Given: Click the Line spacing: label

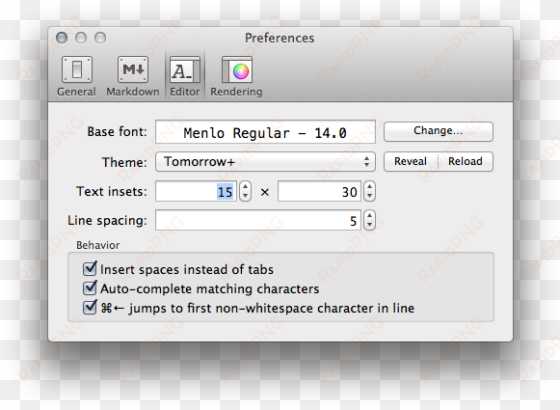Looking at the screenshot, I should tap(107, 221).
